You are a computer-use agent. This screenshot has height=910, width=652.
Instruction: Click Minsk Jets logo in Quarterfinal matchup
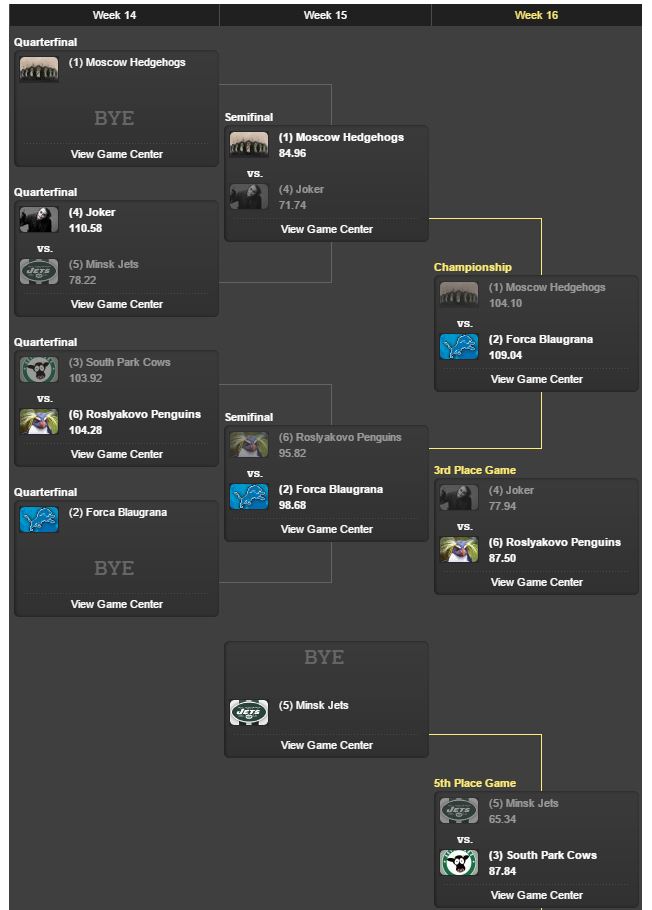(39, 271)
